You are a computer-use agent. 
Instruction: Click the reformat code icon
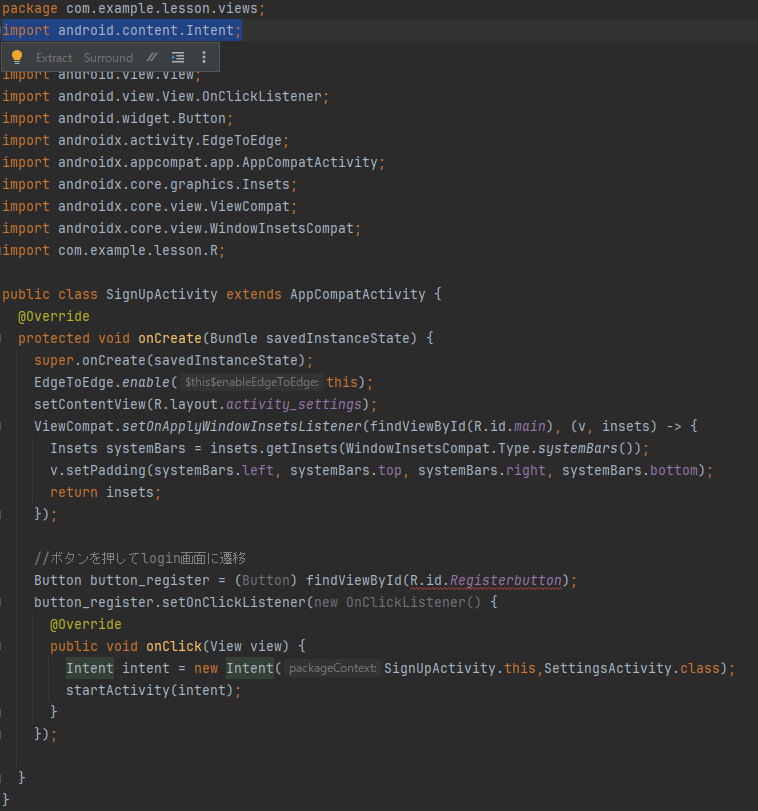[178, 57]
